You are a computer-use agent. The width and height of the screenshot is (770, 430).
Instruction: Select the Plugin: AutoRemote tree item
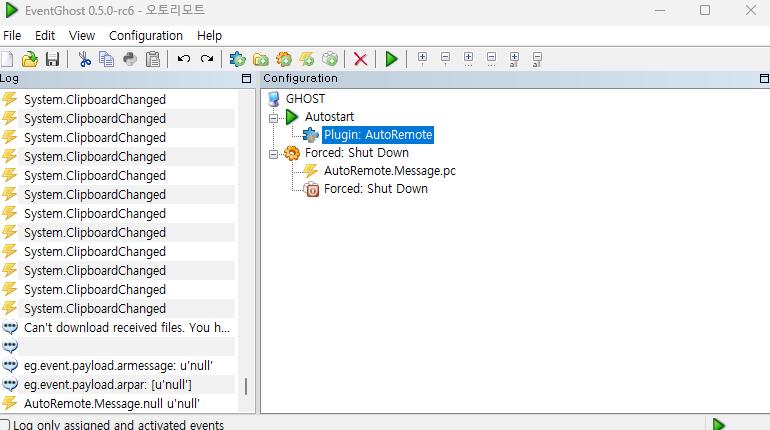coord(377,135)
